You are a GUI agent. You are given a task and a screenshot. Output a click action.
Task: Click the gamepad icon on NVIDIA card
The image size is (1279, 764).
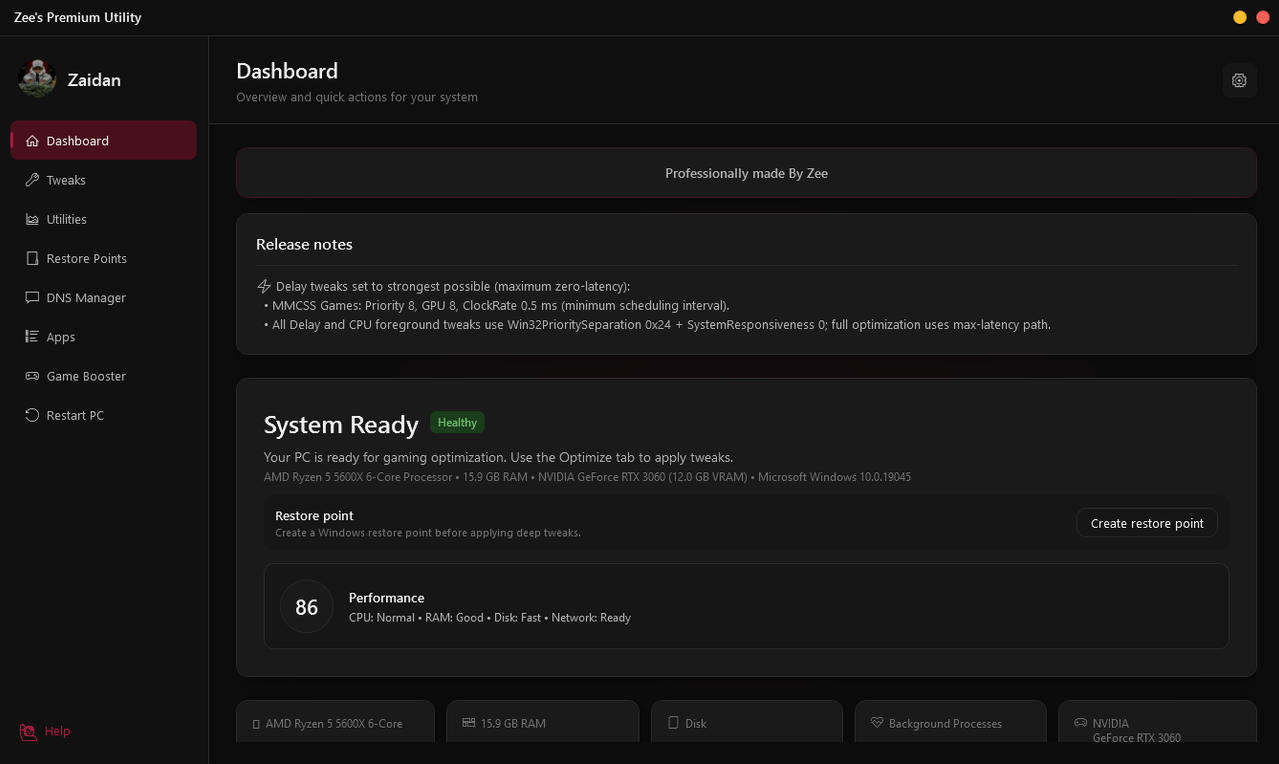tap(1081, 723)
